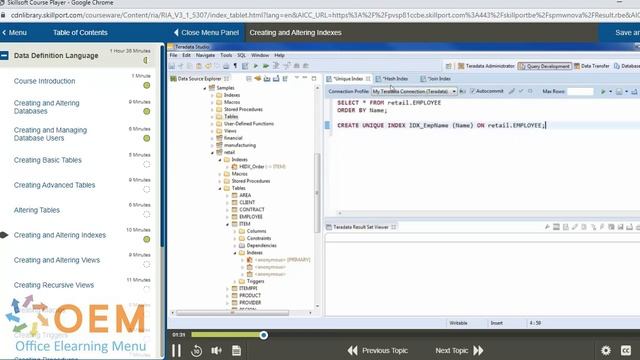640x360 pixels.
Task: Switch to Query Development perspective
Action: [x=544, y=66]
